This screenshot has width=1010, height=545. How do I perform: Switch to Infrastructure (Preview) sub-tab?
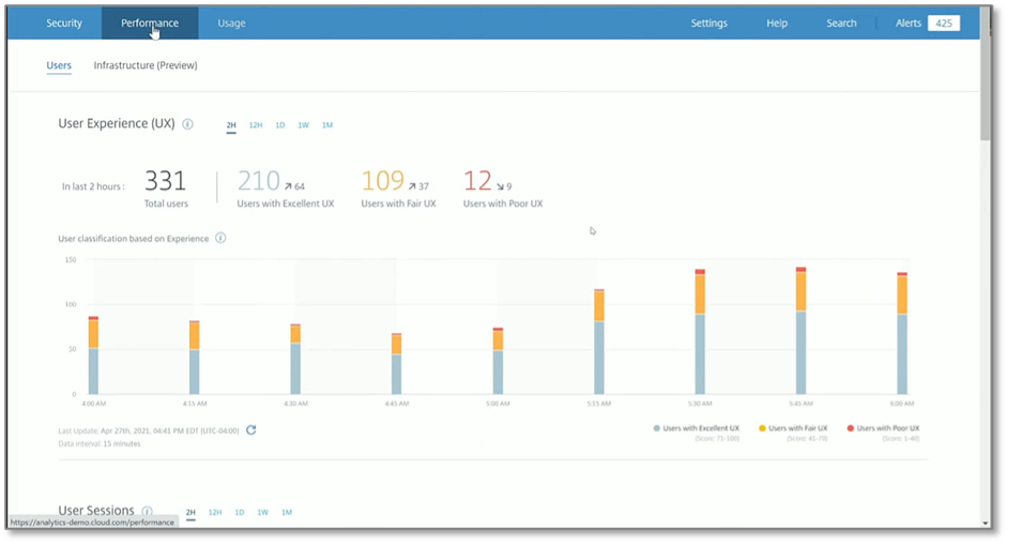pyautogui.click(x=145, y=66)
